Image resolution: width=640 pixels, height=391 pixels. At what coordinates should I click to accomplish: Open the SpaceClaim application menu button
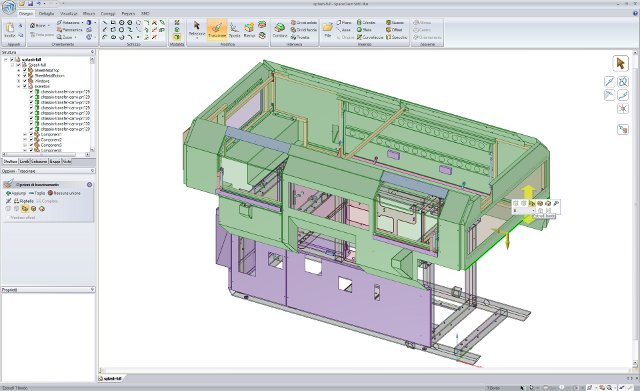point(8,7)
